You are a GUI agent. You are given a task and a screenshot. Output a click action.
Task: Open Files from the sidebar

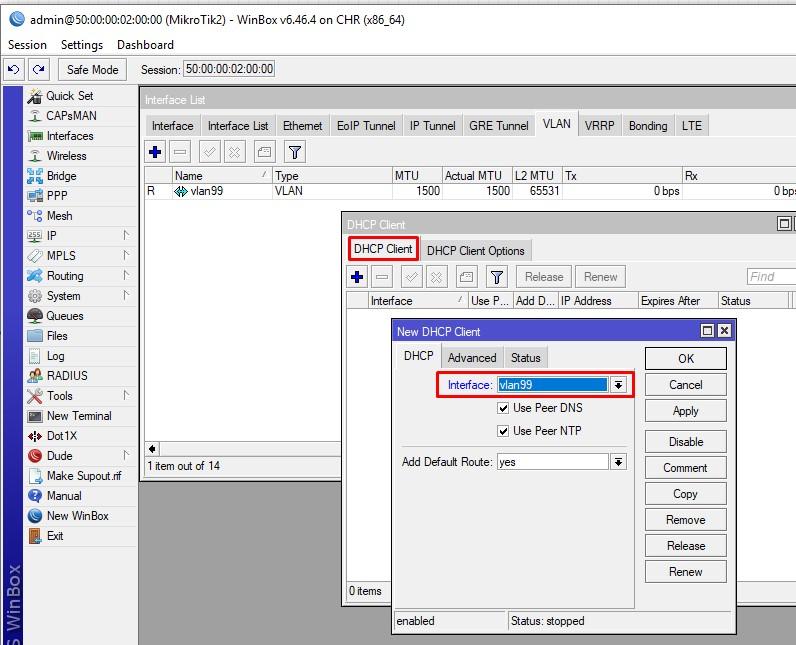[57, 336]
